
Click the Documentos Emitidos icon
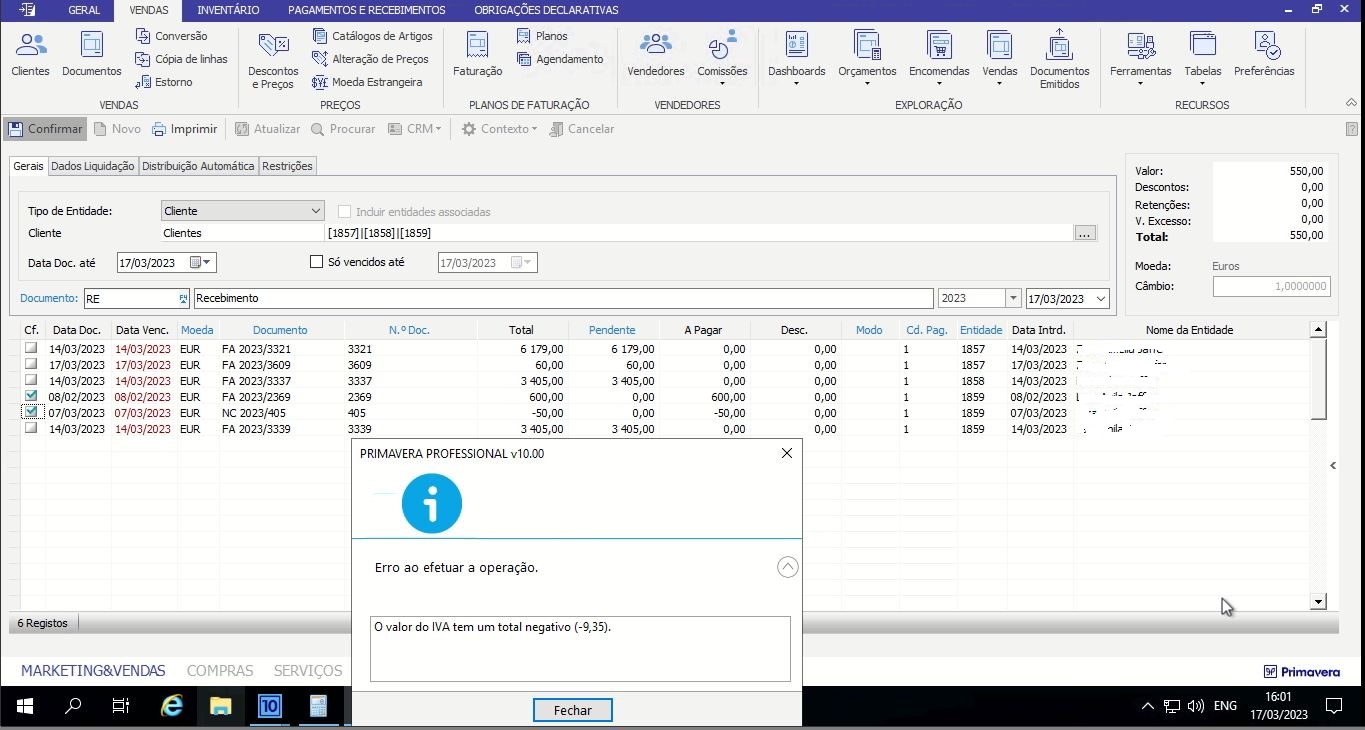1059,59
